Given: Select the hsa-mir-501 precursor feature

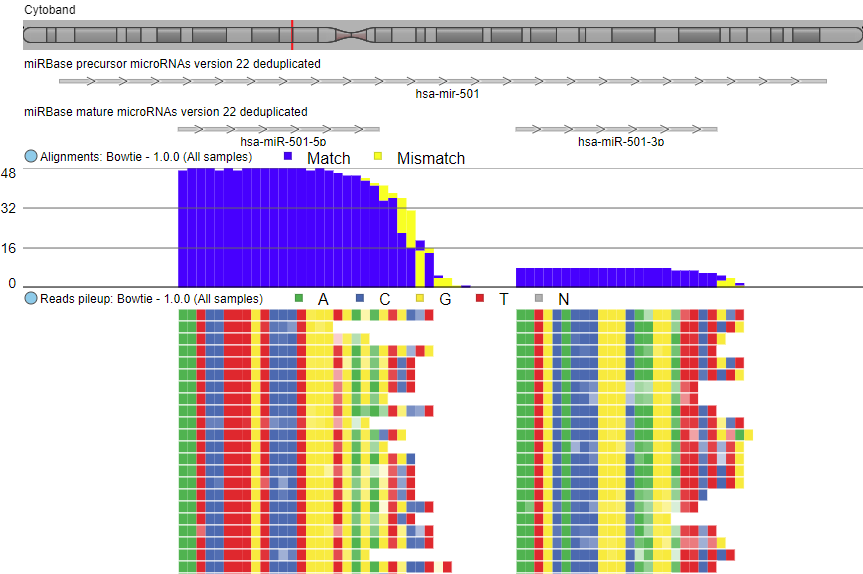Looking at the screenshot, I should [443, 81].
